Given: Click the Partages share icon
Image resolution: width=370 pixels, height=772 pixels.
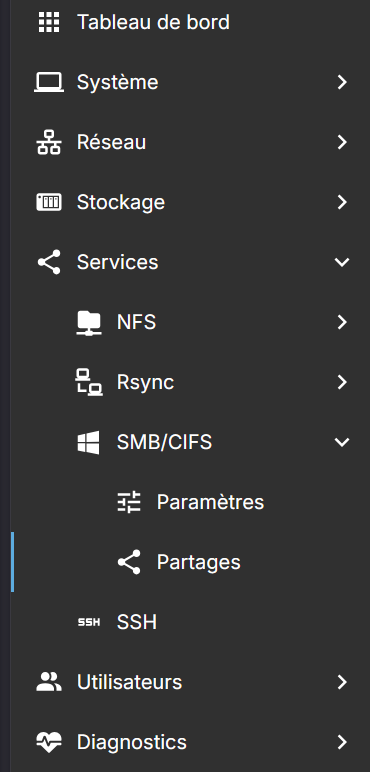Looking at the screenshot, I should click(x=129, y=562).
